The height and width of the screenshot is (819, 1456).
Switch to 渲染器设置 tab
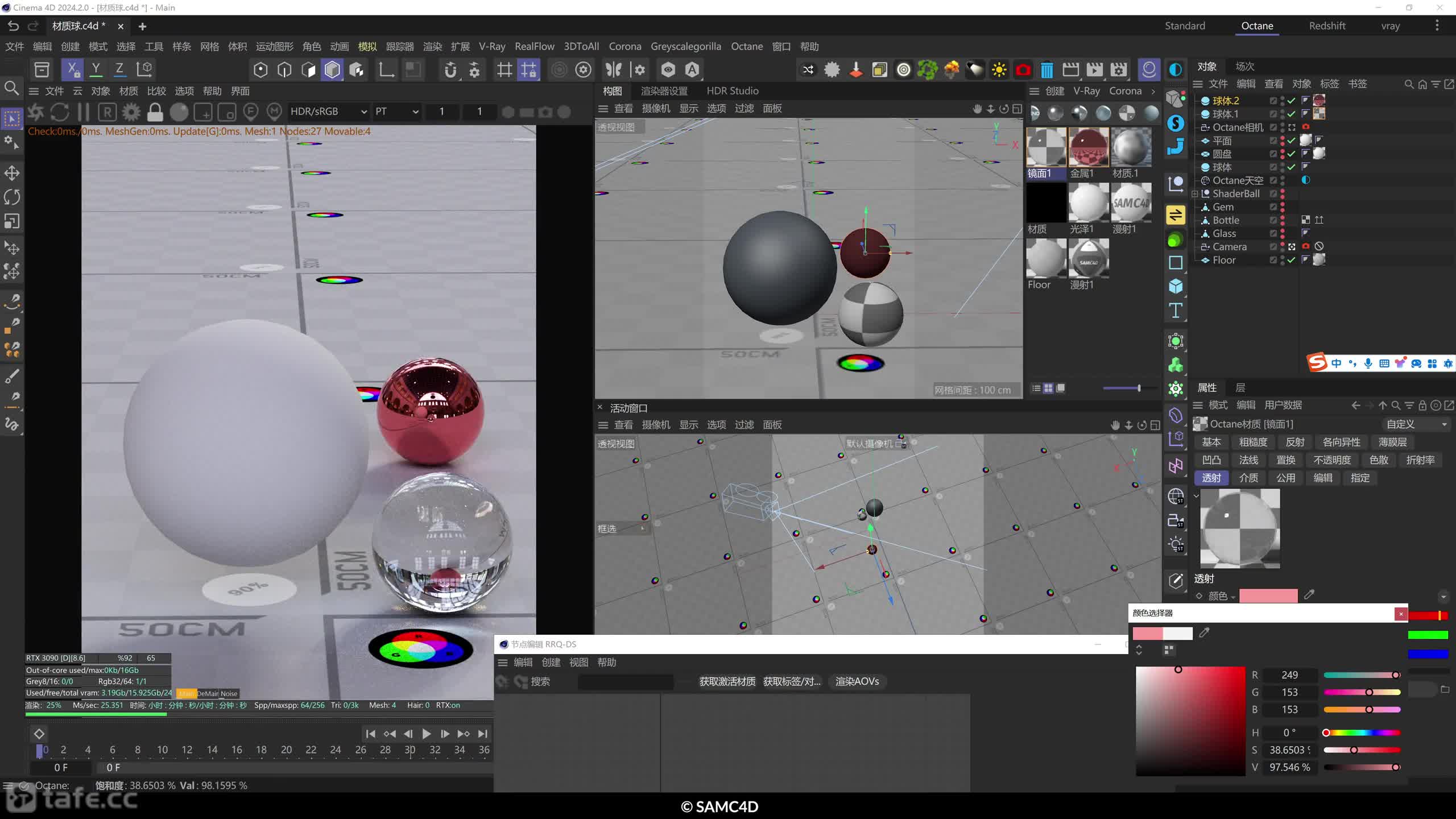point(664,91)
